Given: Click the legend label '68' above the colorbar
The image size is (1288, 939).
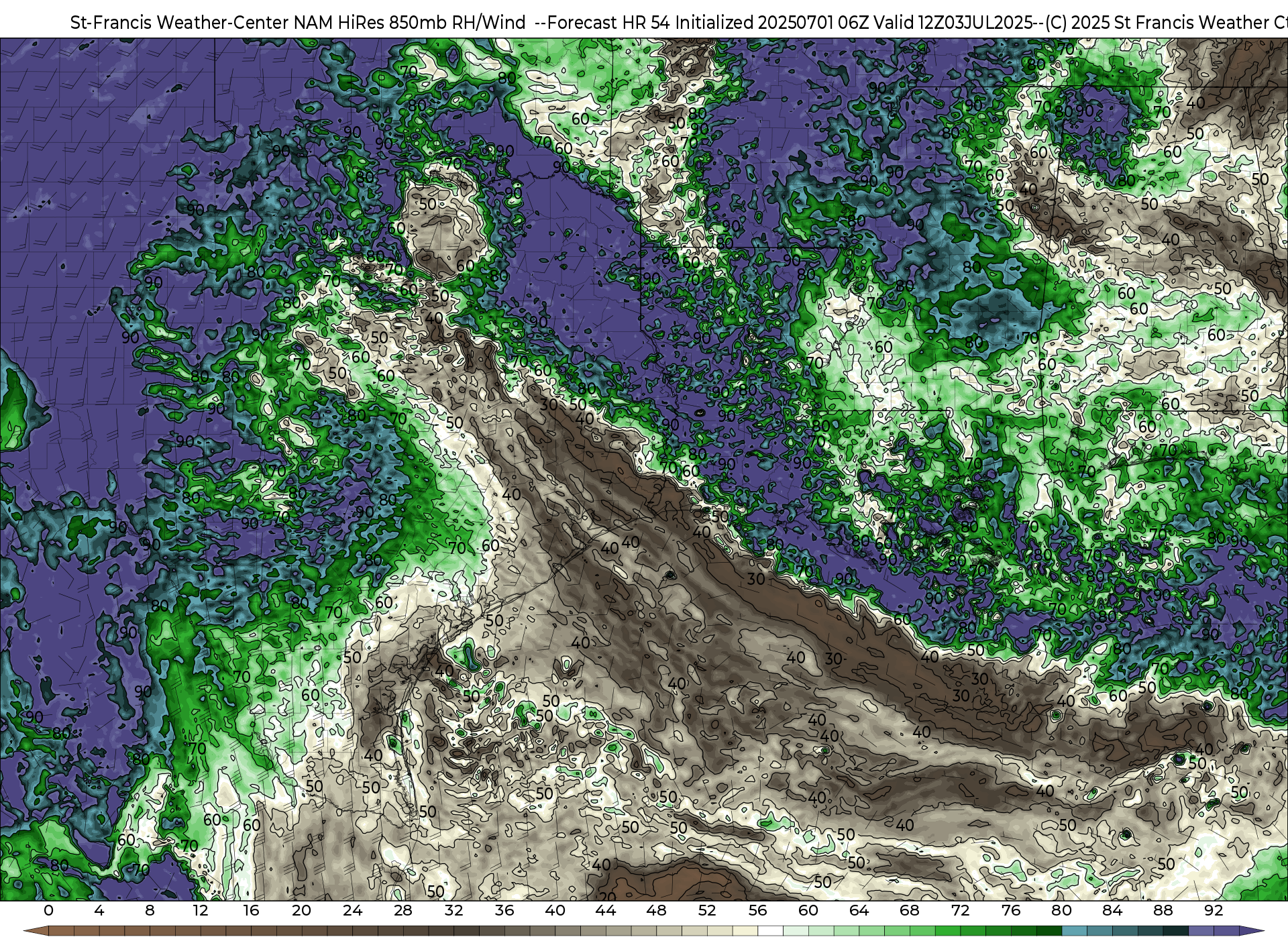Looking at the screenshot, I should pos(910,911).
